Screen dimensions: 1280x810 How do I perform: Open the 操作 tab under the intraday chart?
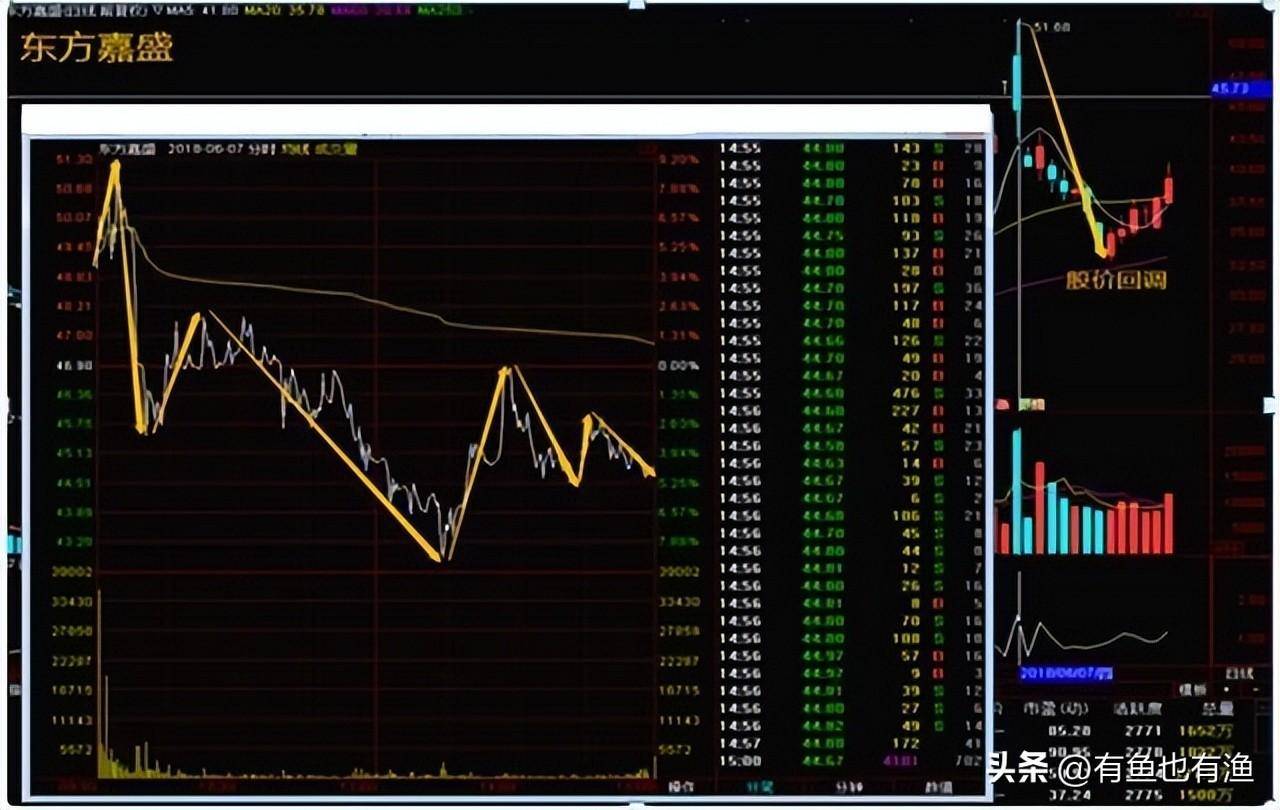pos(680,787)
